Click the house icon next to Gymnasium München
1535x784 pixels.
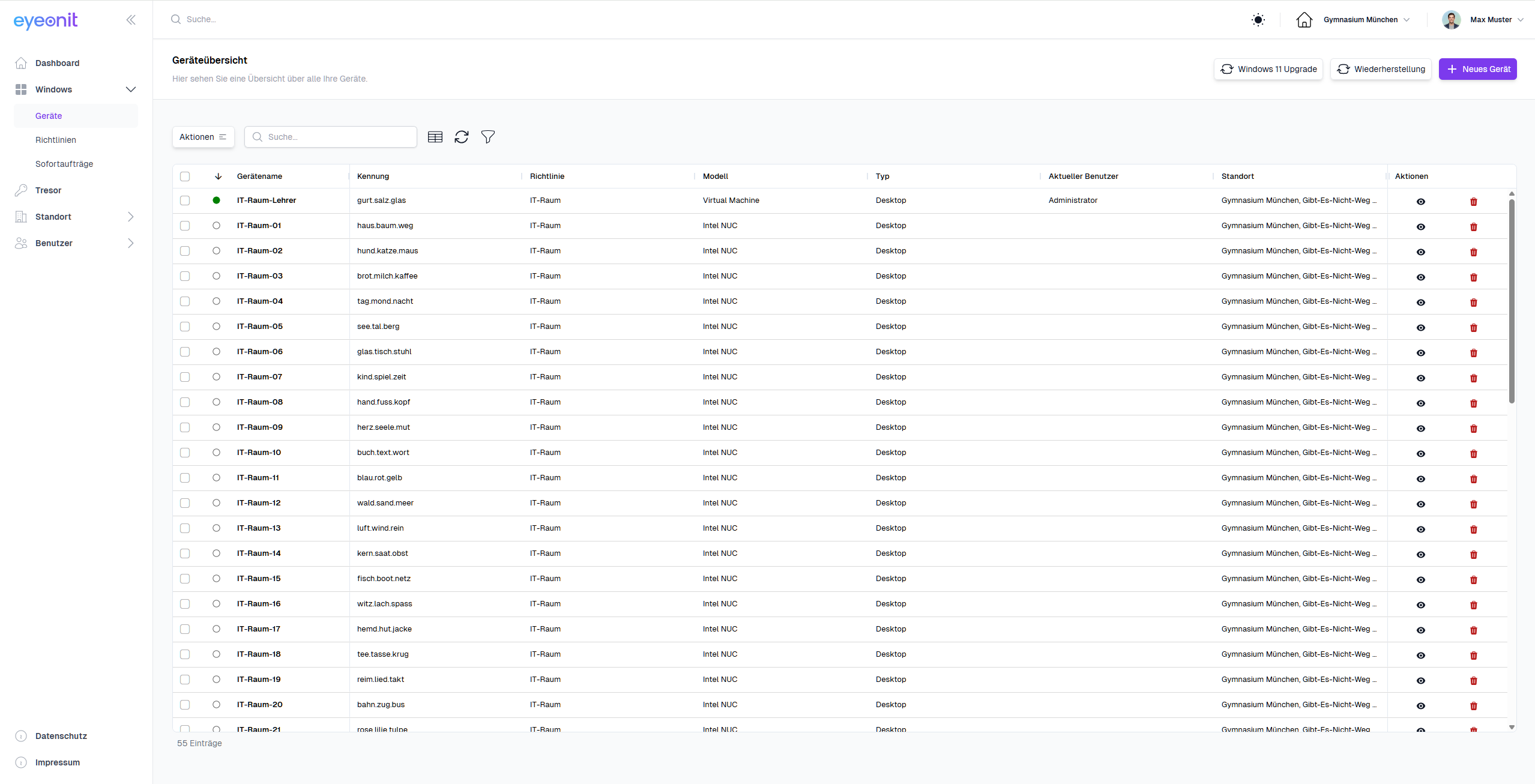[x=1304, y=20]
